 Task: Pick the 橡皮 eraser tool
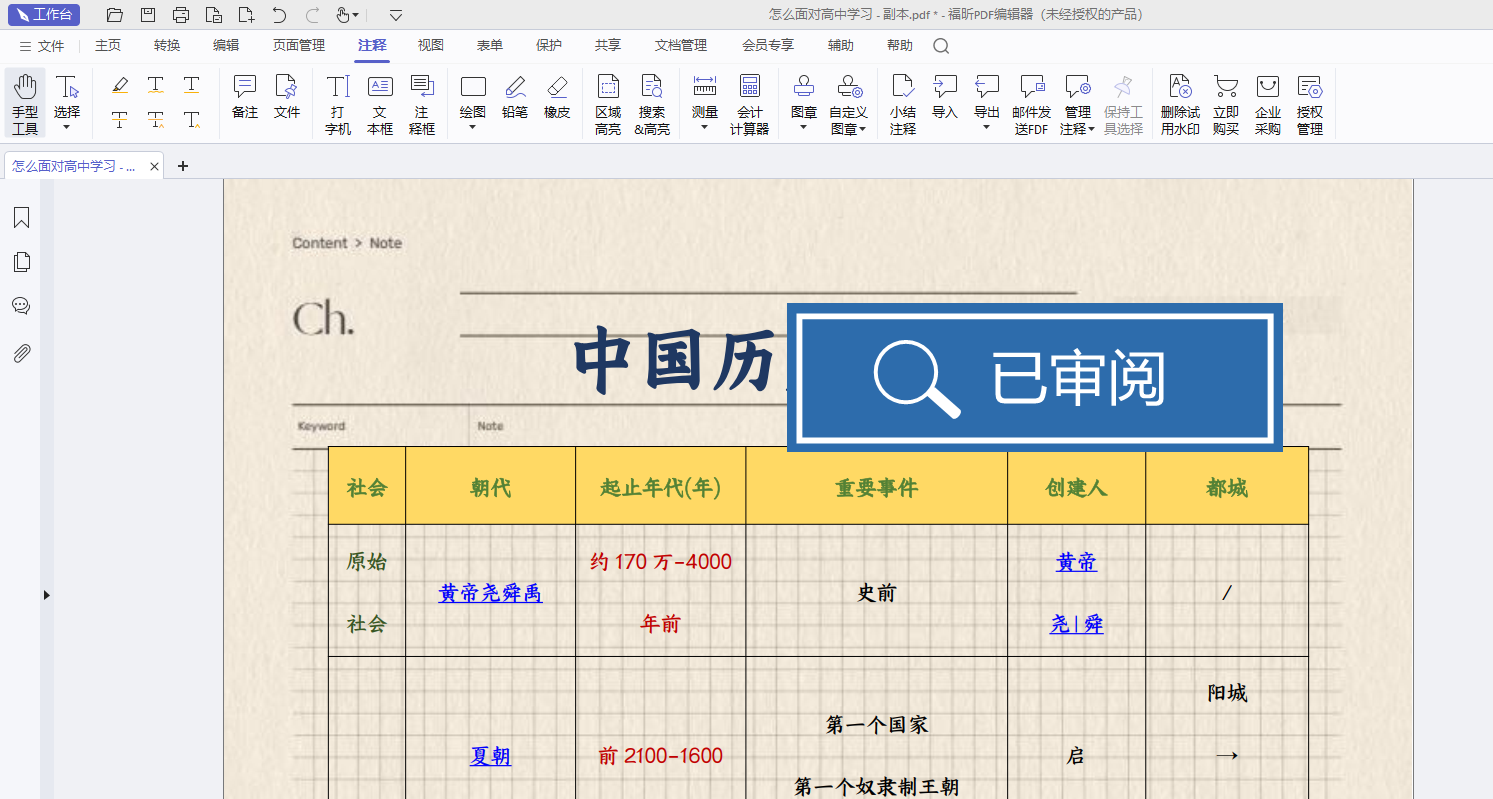557,97
